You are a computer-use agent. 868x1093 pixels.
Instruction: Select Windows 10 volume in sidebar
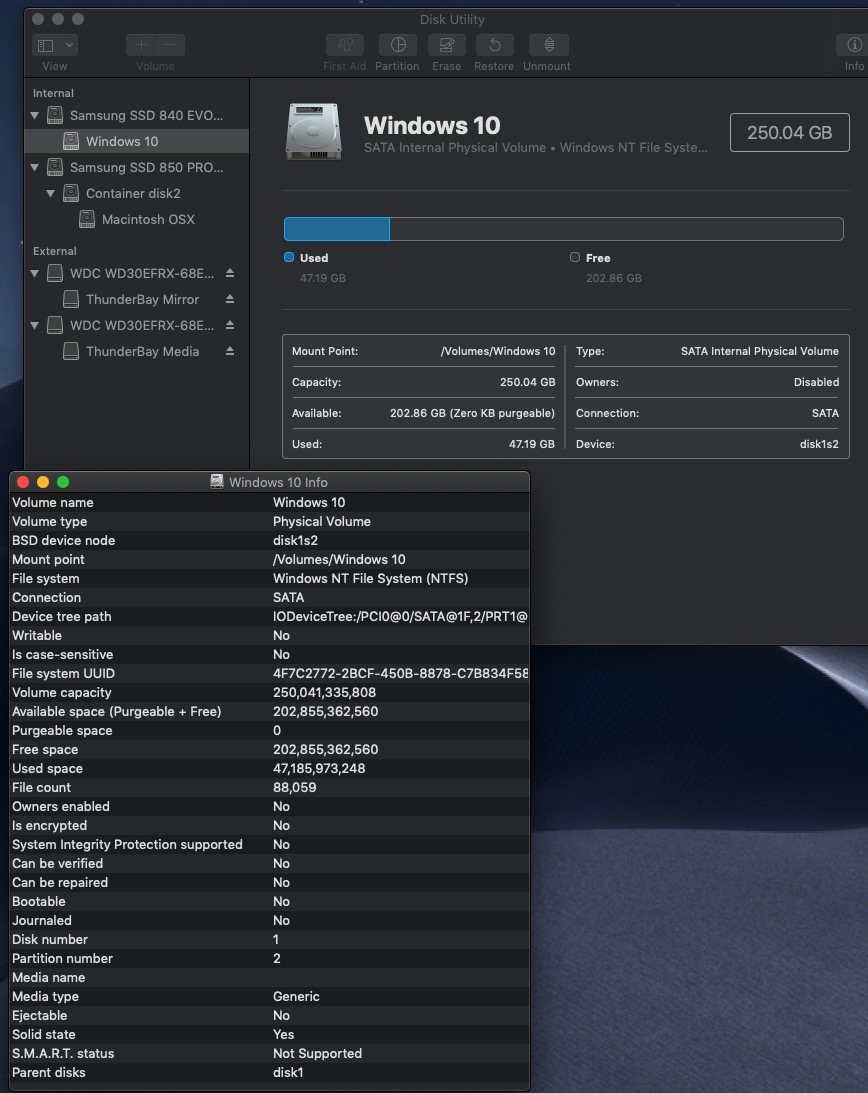pos(137,142)
